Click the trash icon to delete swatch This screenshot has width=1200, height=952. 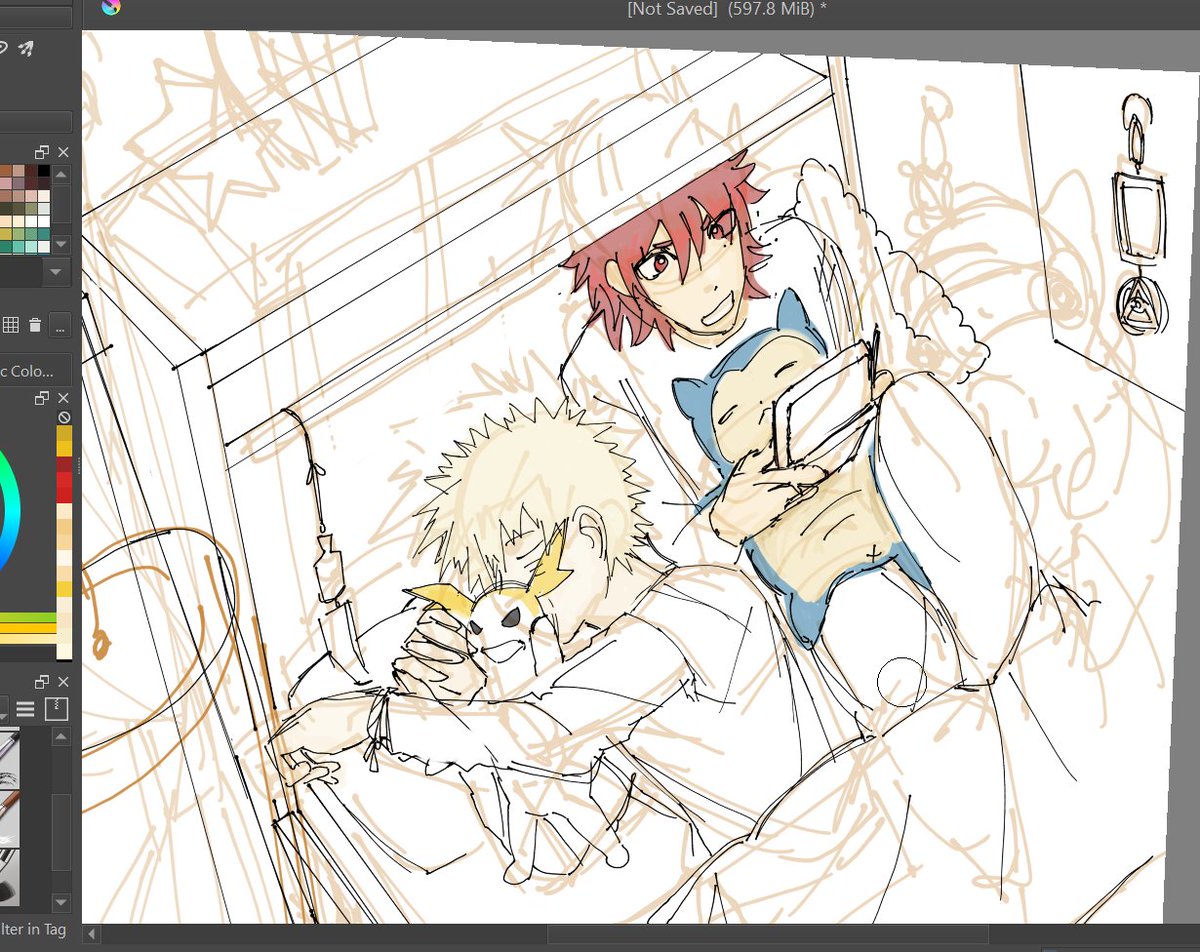35,324
